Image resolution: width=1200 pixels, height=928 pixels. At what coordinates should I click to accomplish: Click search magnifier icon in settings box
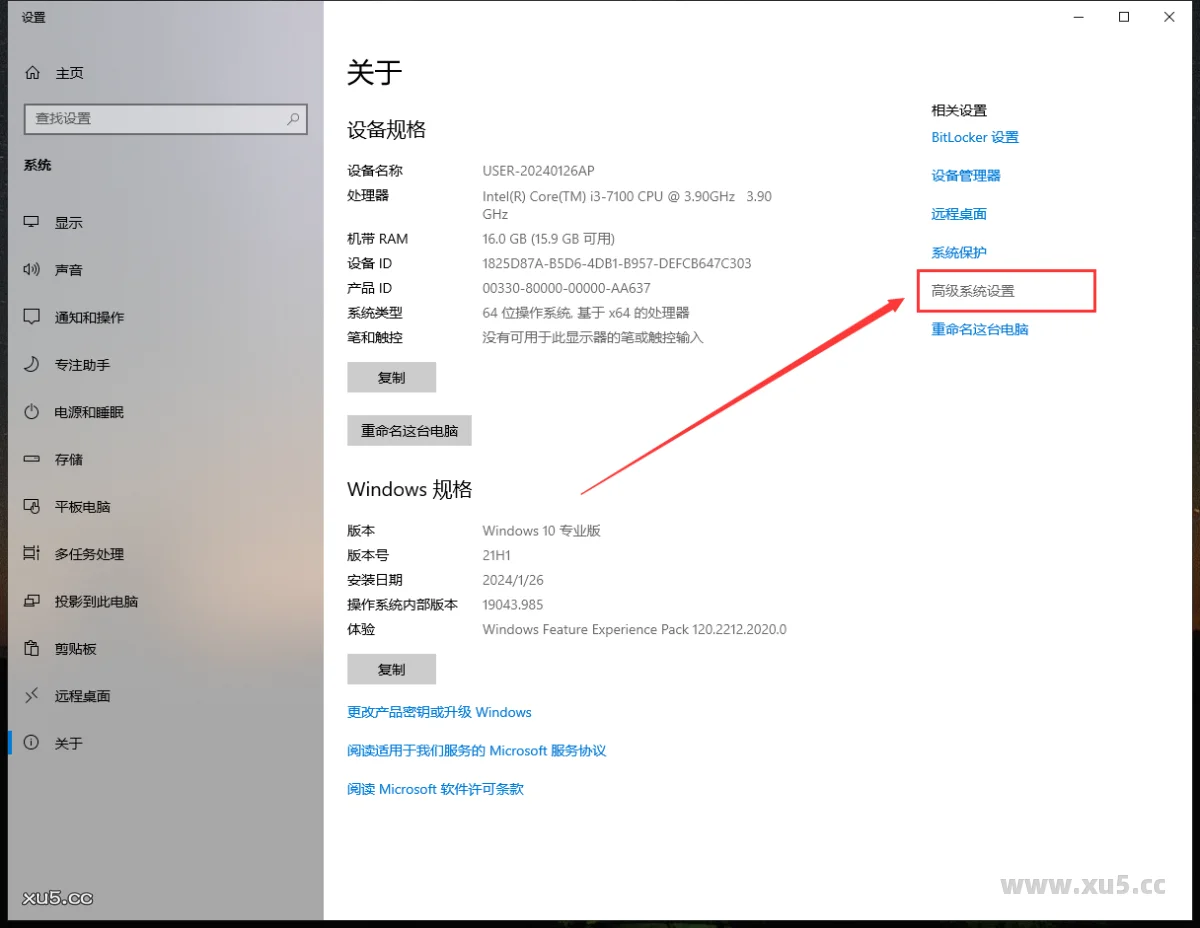pyautogui.click(x=293, y=118)
